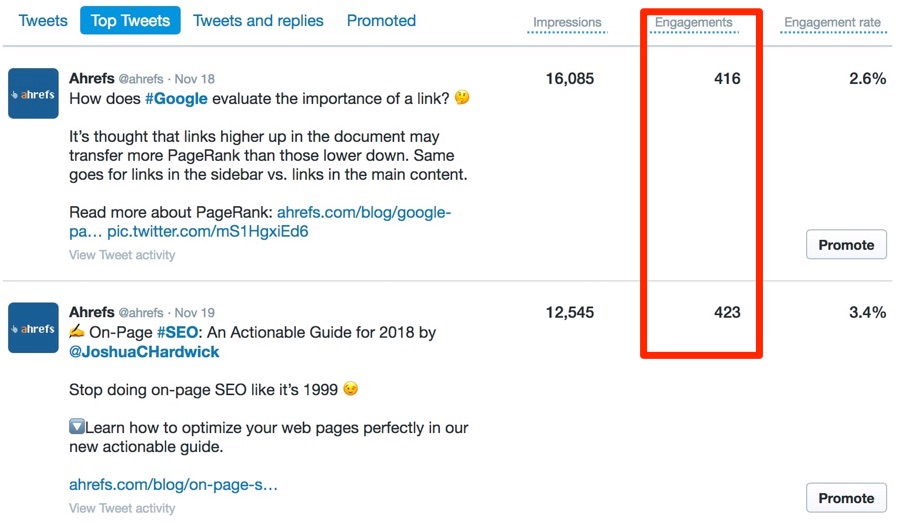Sort by the Impressions column header

pos(567,22)
